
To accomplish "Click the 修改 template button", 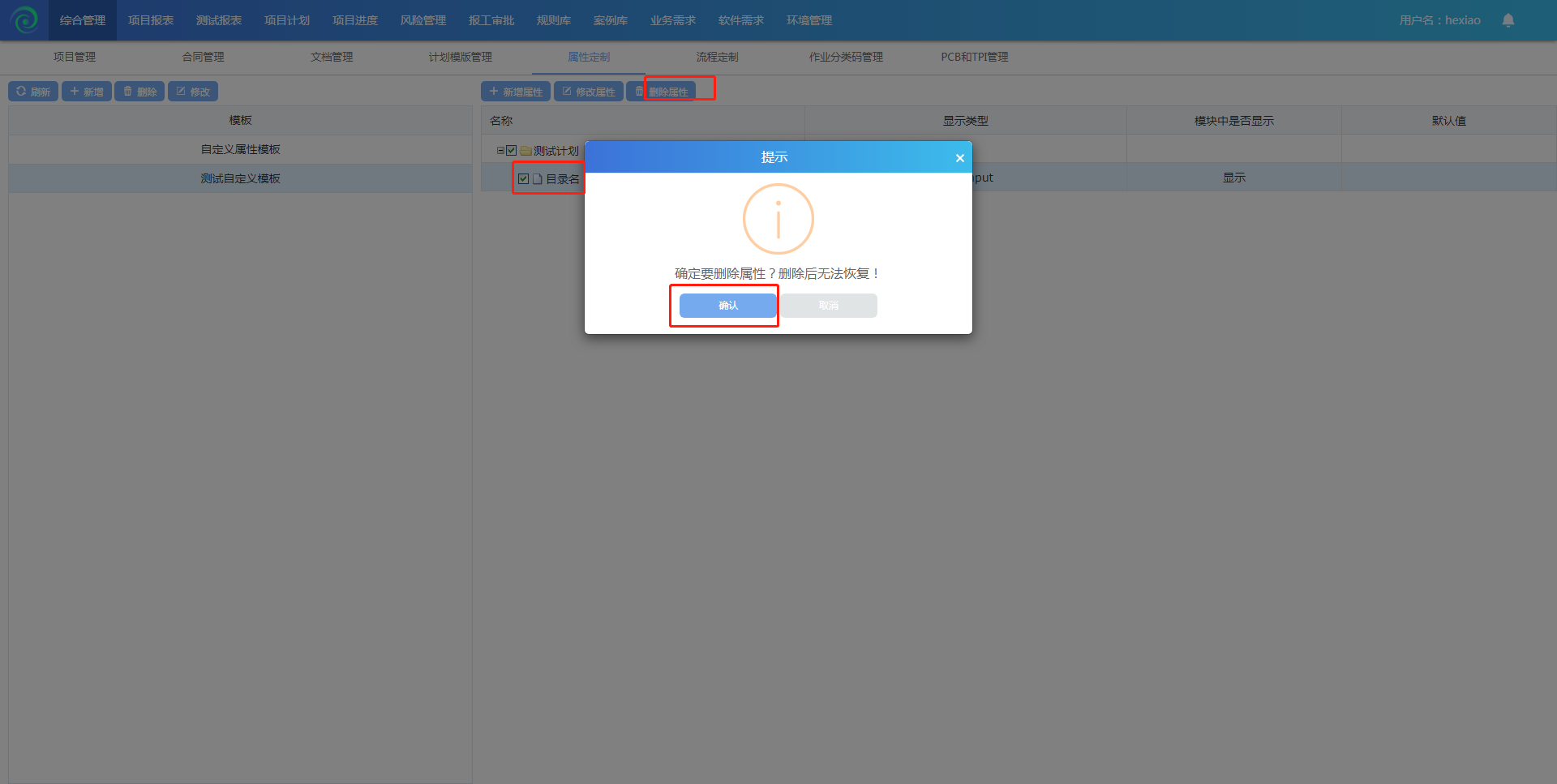I will coord(193,92).
